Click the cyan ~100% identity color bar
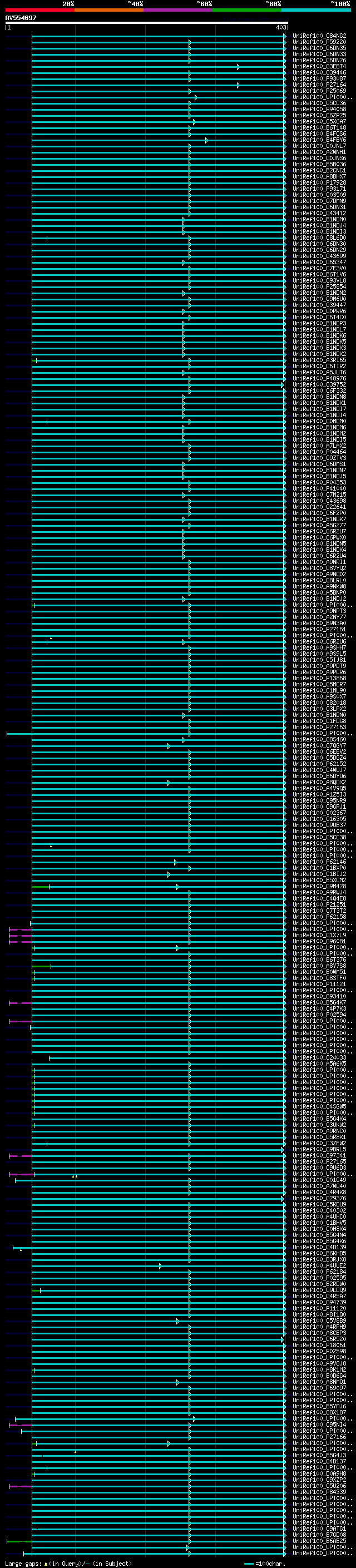The width and height of the screenshot is (356, 1568). coord(316,10)
